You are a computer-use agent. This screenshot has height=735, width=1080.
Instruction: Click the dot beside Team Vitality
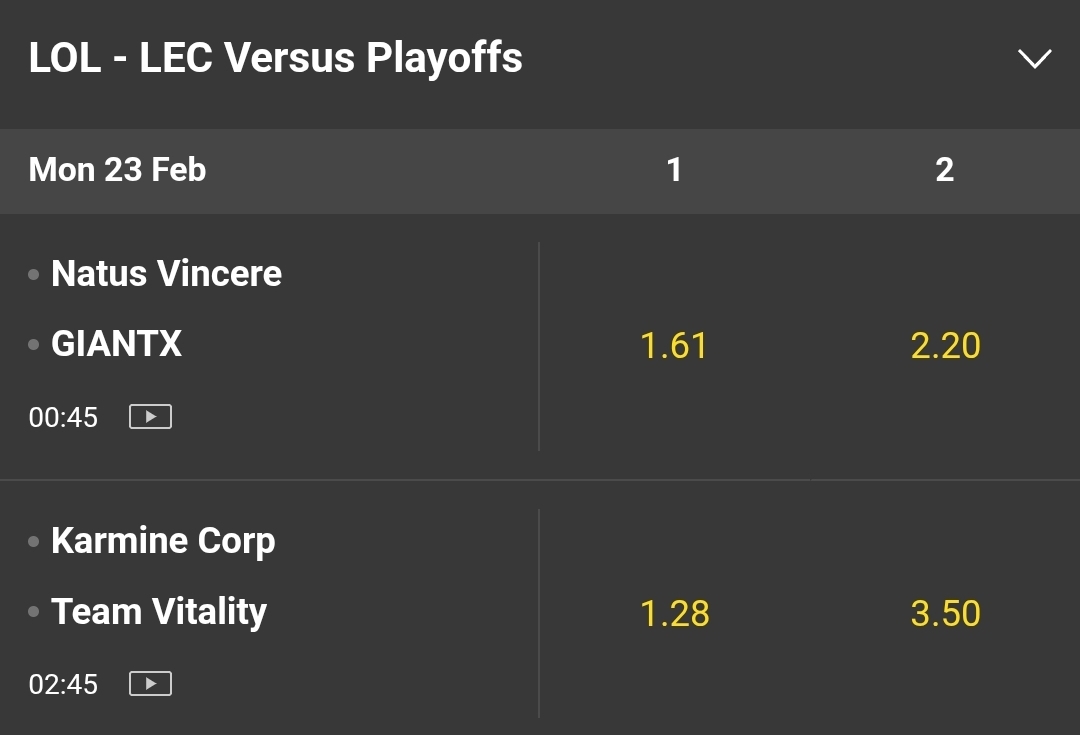point(34,612)
